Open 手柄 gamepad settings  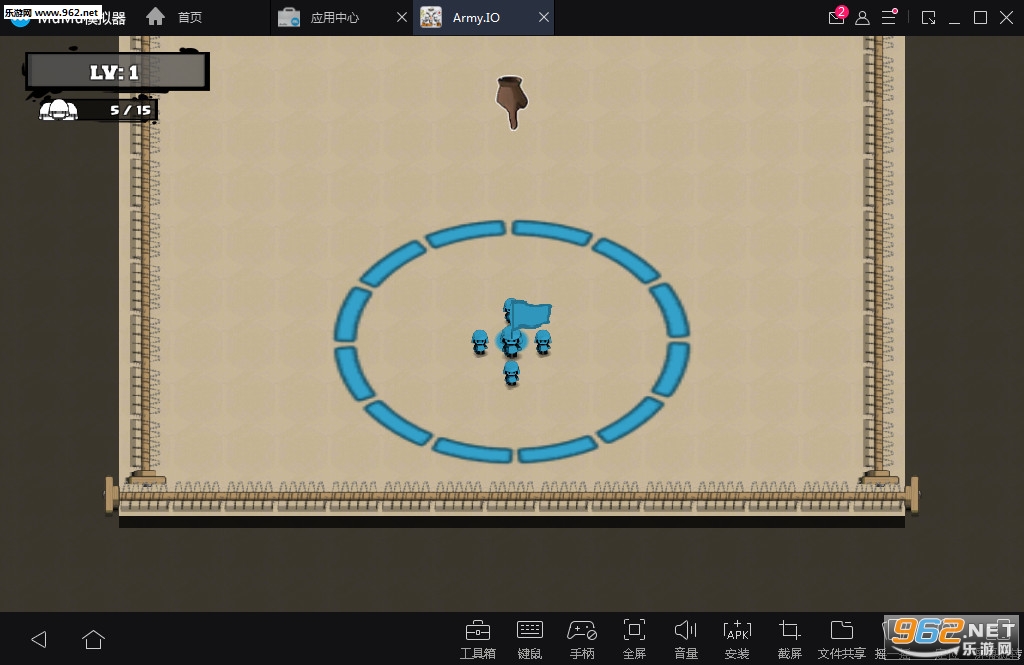pyautogui.click(x=582, y=640)
